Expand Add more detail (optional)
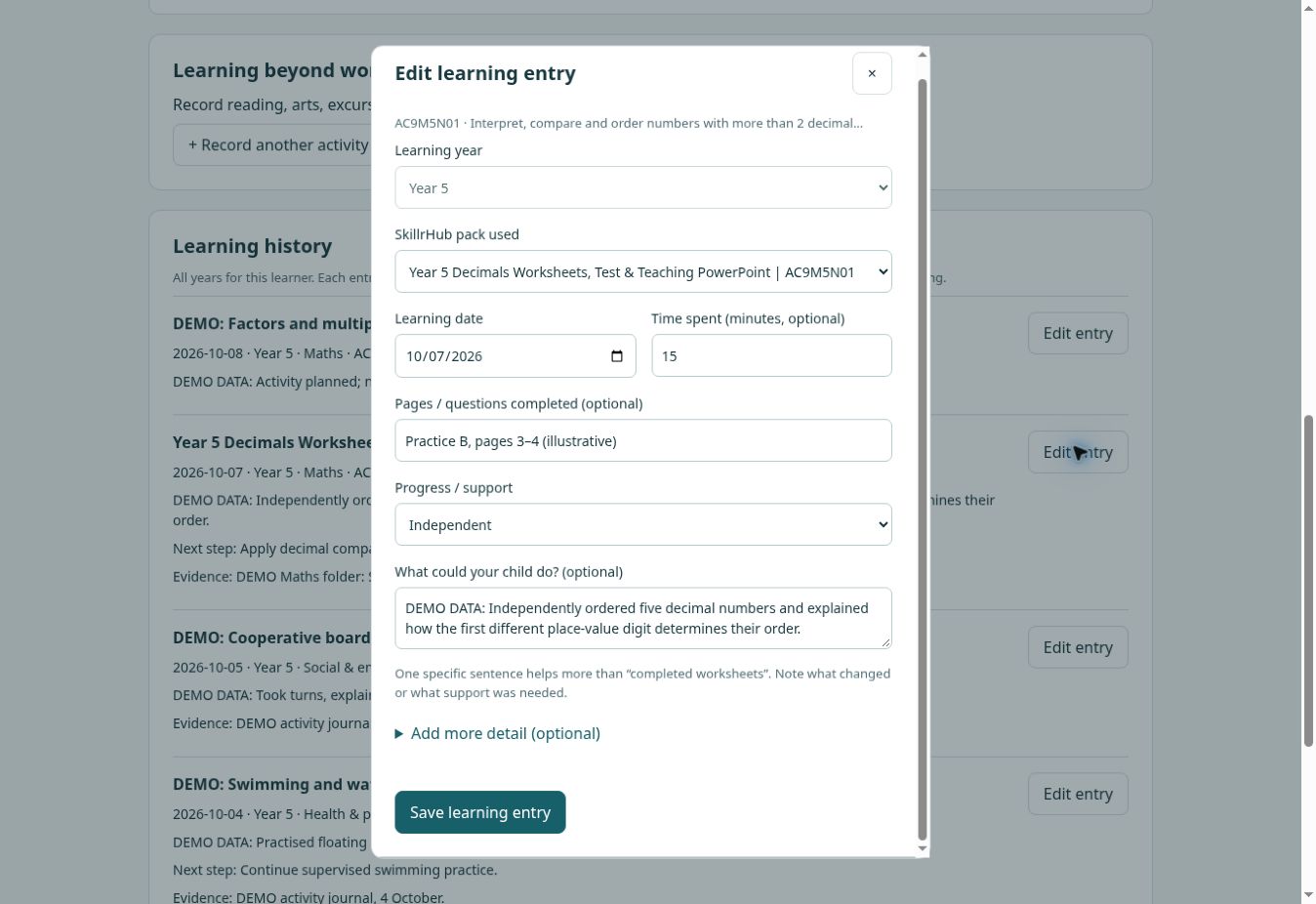This screenshot has height=904, width=1316. click(x=498, y=733)
